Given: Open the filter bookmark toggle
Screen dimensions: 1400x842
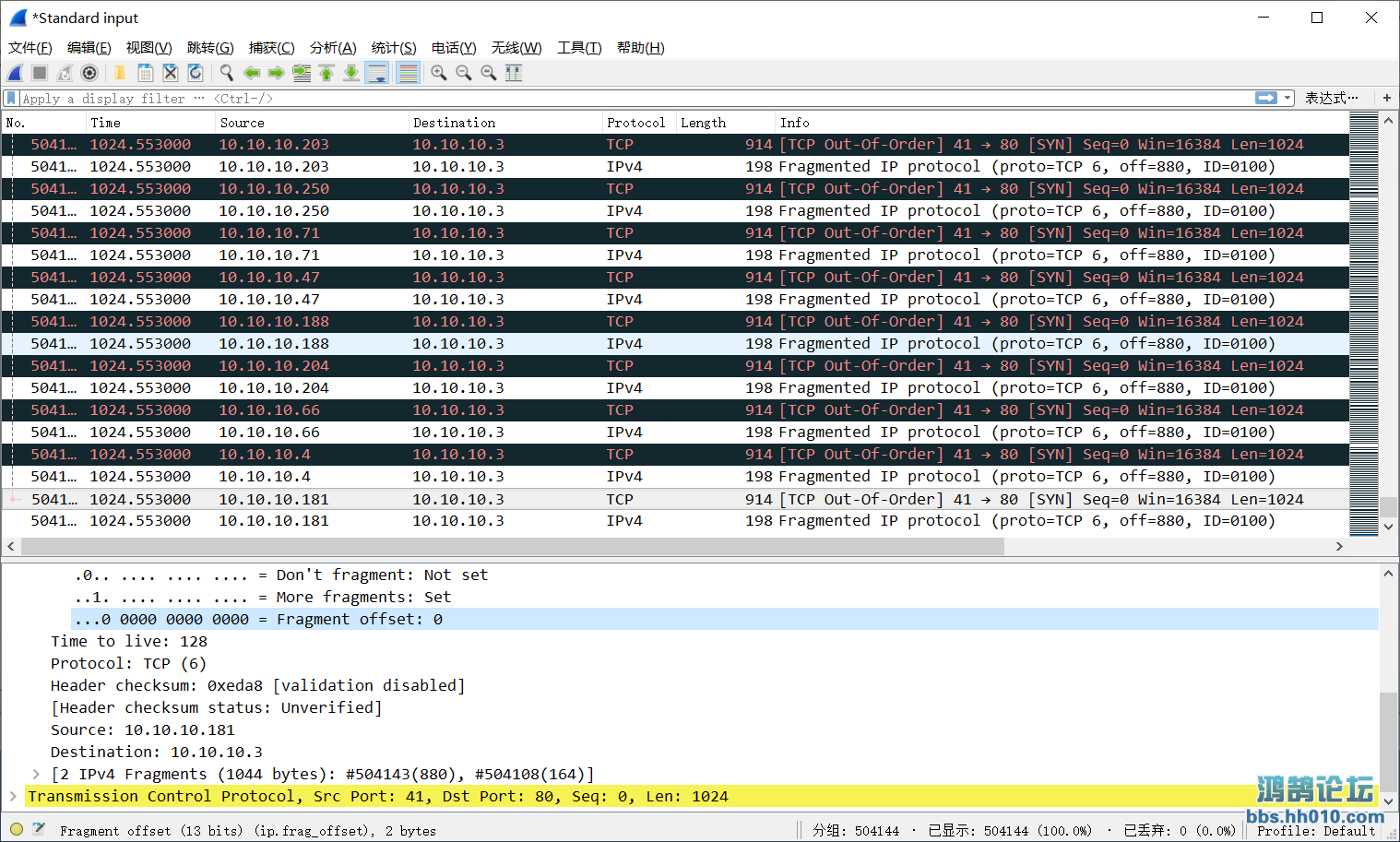Looking at the screenshot, I should point(11,98).
